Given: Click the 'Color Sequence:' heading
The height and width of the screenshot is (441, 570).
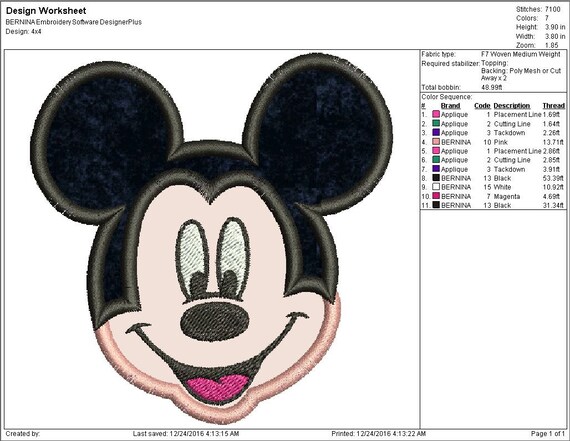Looking at the screenshot, I should pyautogui.click(x=447, y=97).
